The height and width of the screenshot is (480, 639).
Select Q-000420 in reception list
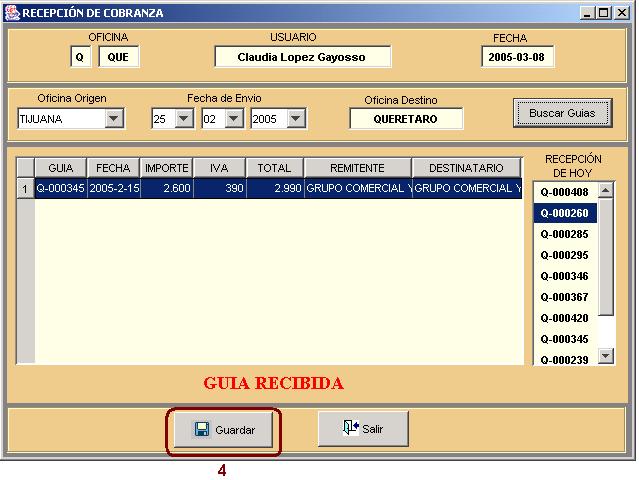point(564,318)
